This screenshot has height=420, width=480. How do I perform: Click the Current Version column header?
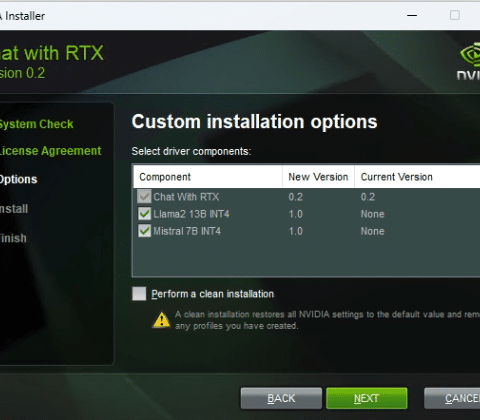[x=417, y=177]
